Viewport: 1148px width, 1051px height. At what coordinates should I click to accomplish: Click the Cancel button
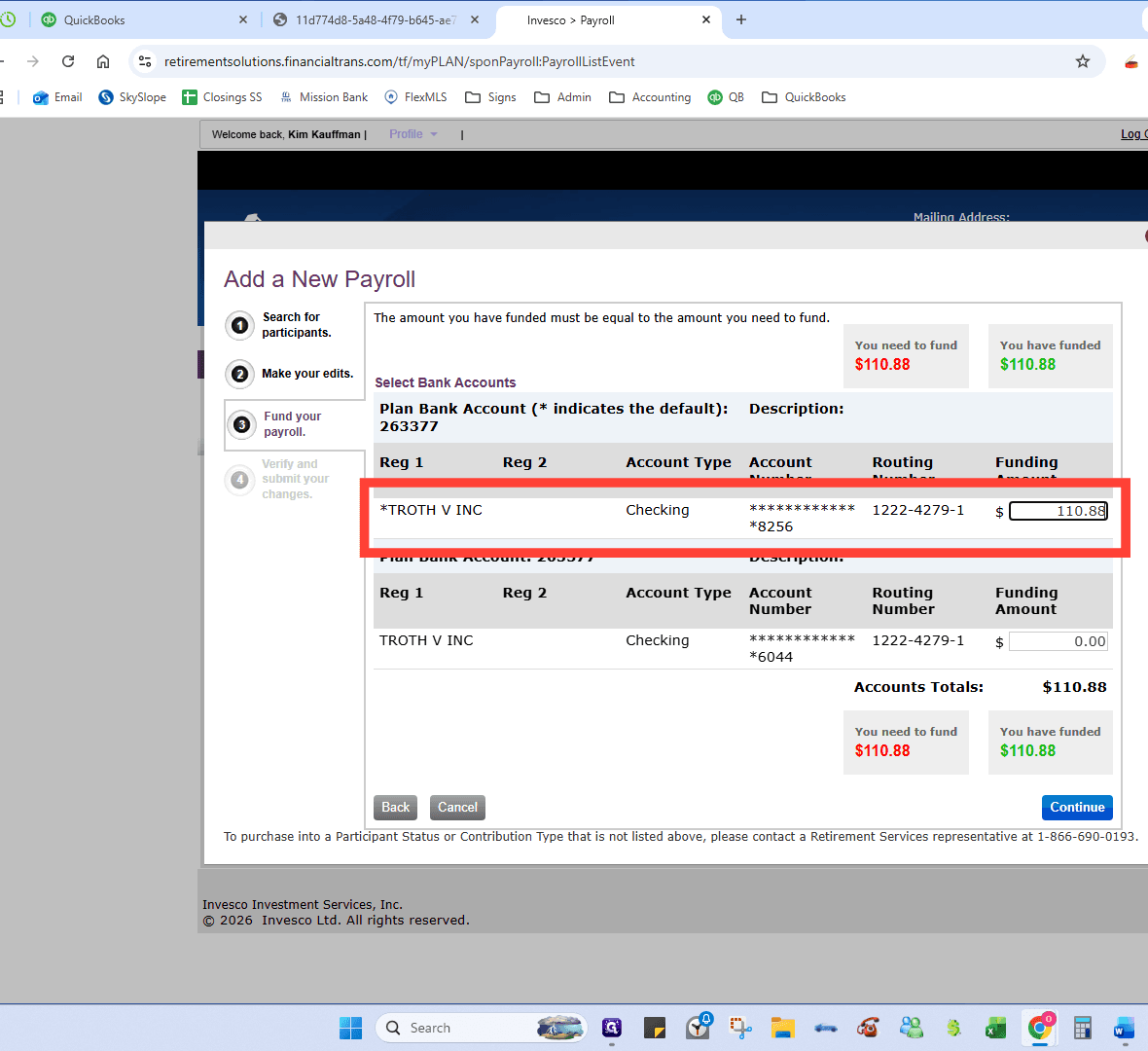pos(457,807)
